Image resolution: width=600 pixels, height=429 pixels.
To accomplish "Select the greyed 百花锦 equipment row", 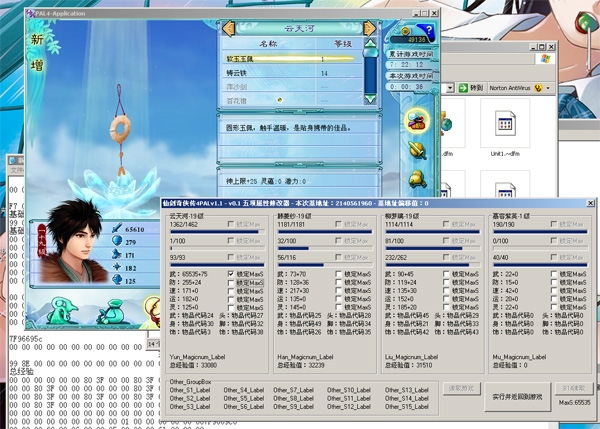I will point(292,101).
